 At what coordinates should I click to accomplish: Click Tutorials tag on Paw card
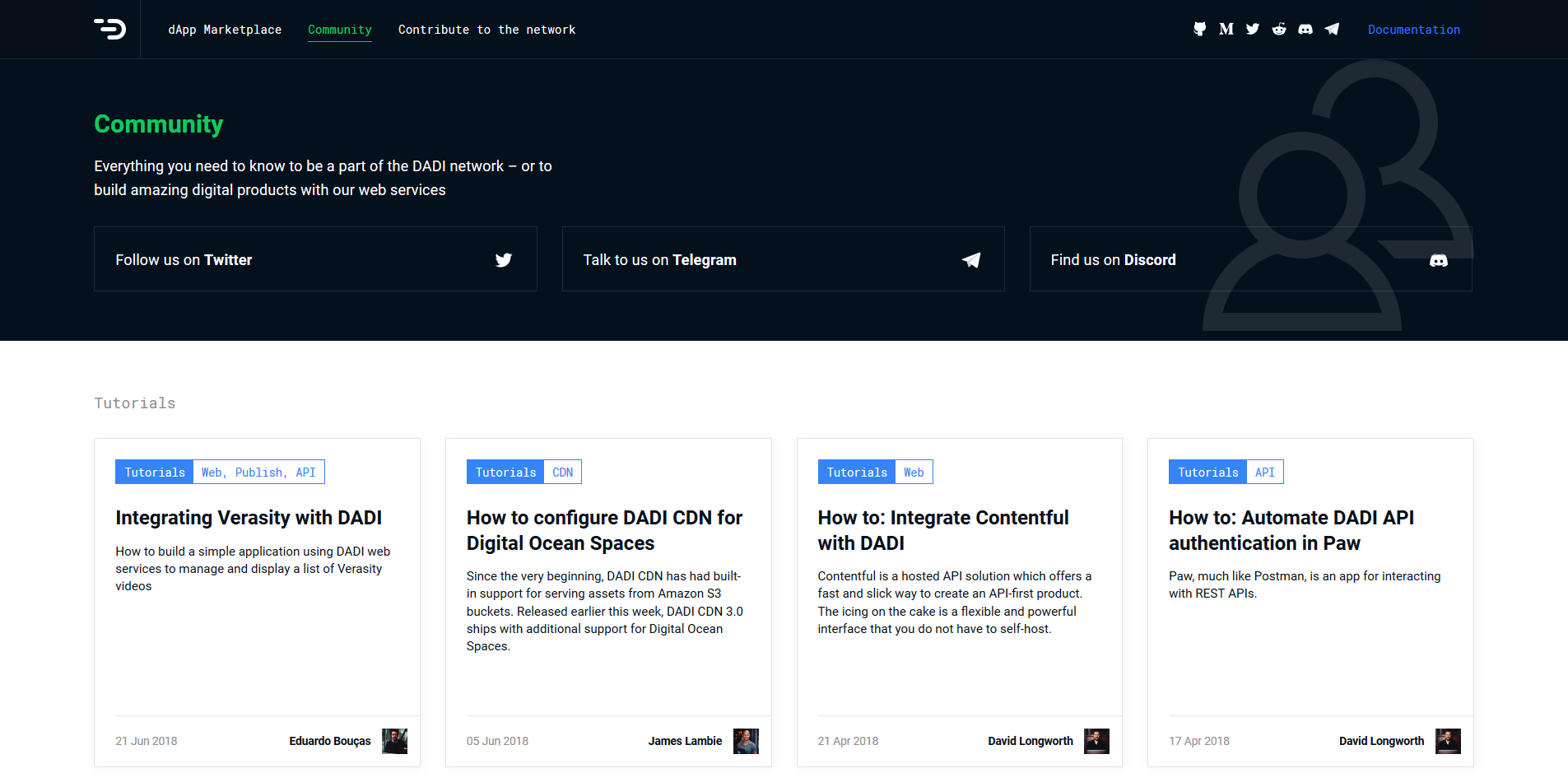pyautogui.click(x=1207, y=472)
